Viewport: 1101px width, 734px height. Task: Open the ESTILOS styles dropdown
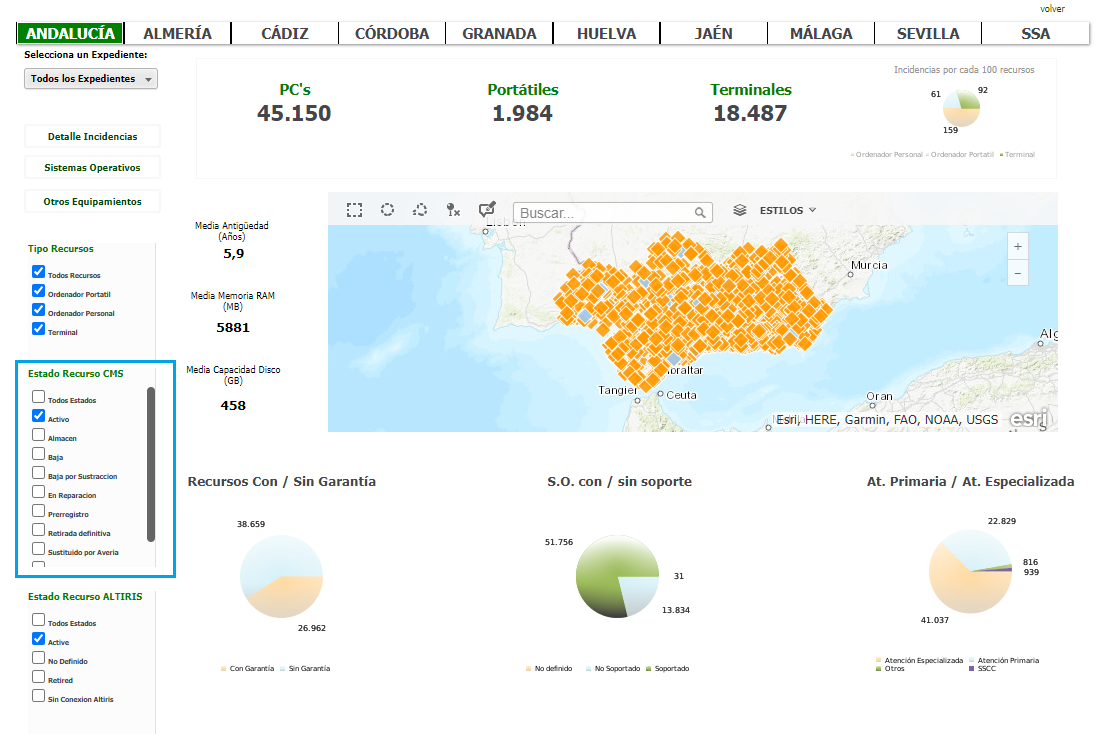pyautogui.click(x=788, y=210)
